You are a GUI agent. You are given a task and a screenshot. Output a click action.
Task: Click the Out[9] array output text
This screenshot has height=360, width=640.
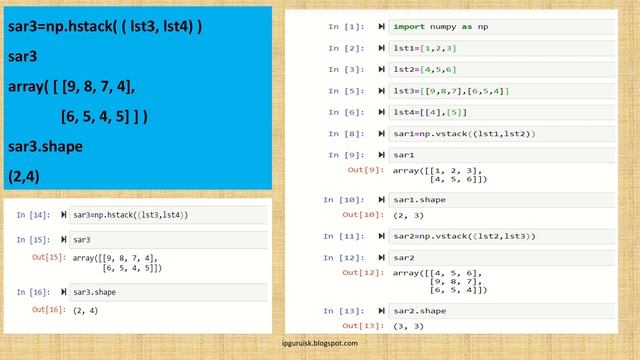(440, 175)
